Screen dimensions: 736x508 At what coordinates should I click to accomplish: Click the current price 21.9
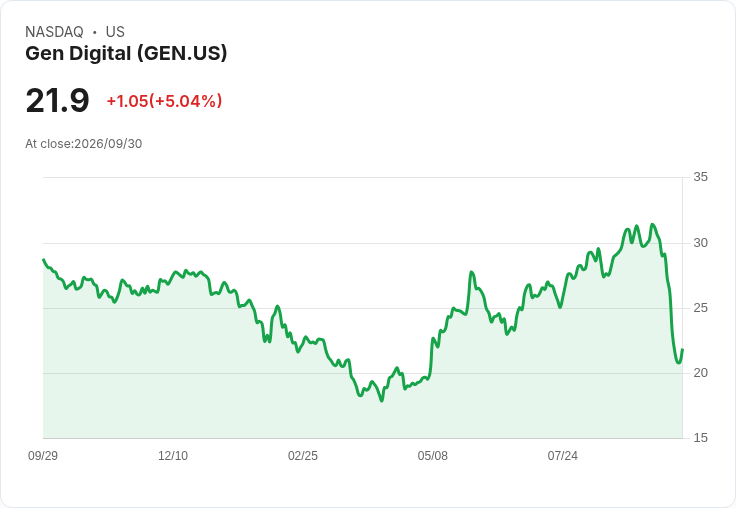57,100
